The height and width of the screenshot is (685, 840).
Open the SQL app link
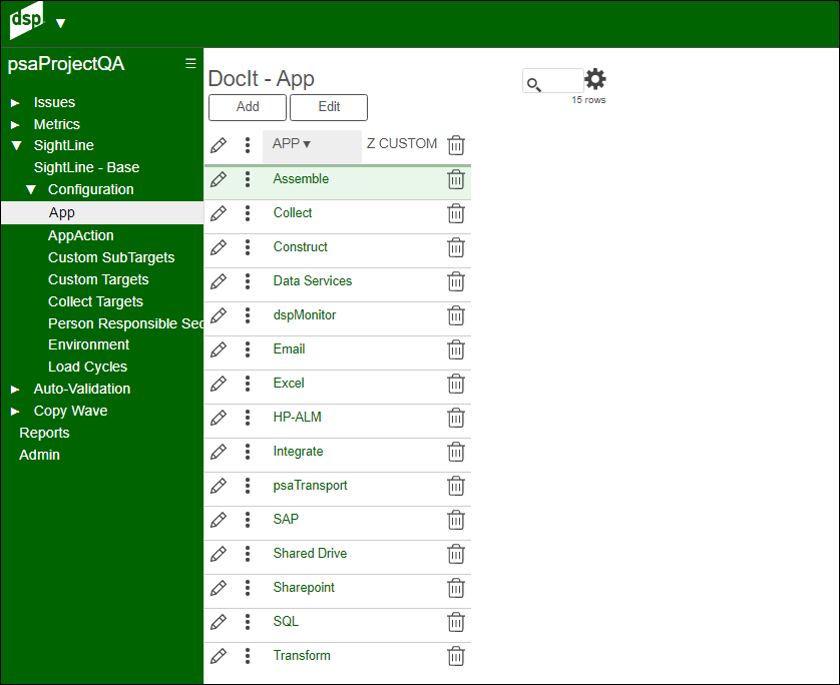(286, 621)
